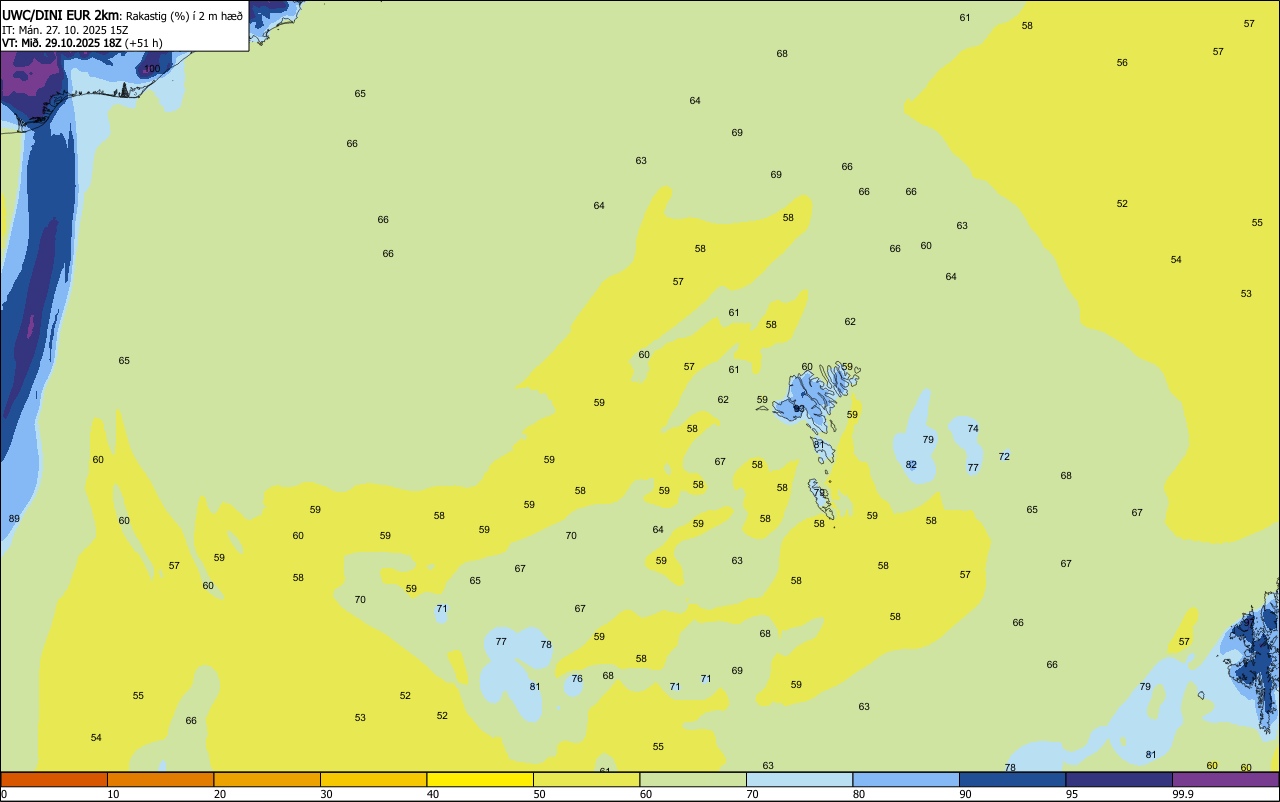The height and width of the screenshot is (802, 1280).
Task: Select the 50–60 legend color band
Action: pos(586,779)
